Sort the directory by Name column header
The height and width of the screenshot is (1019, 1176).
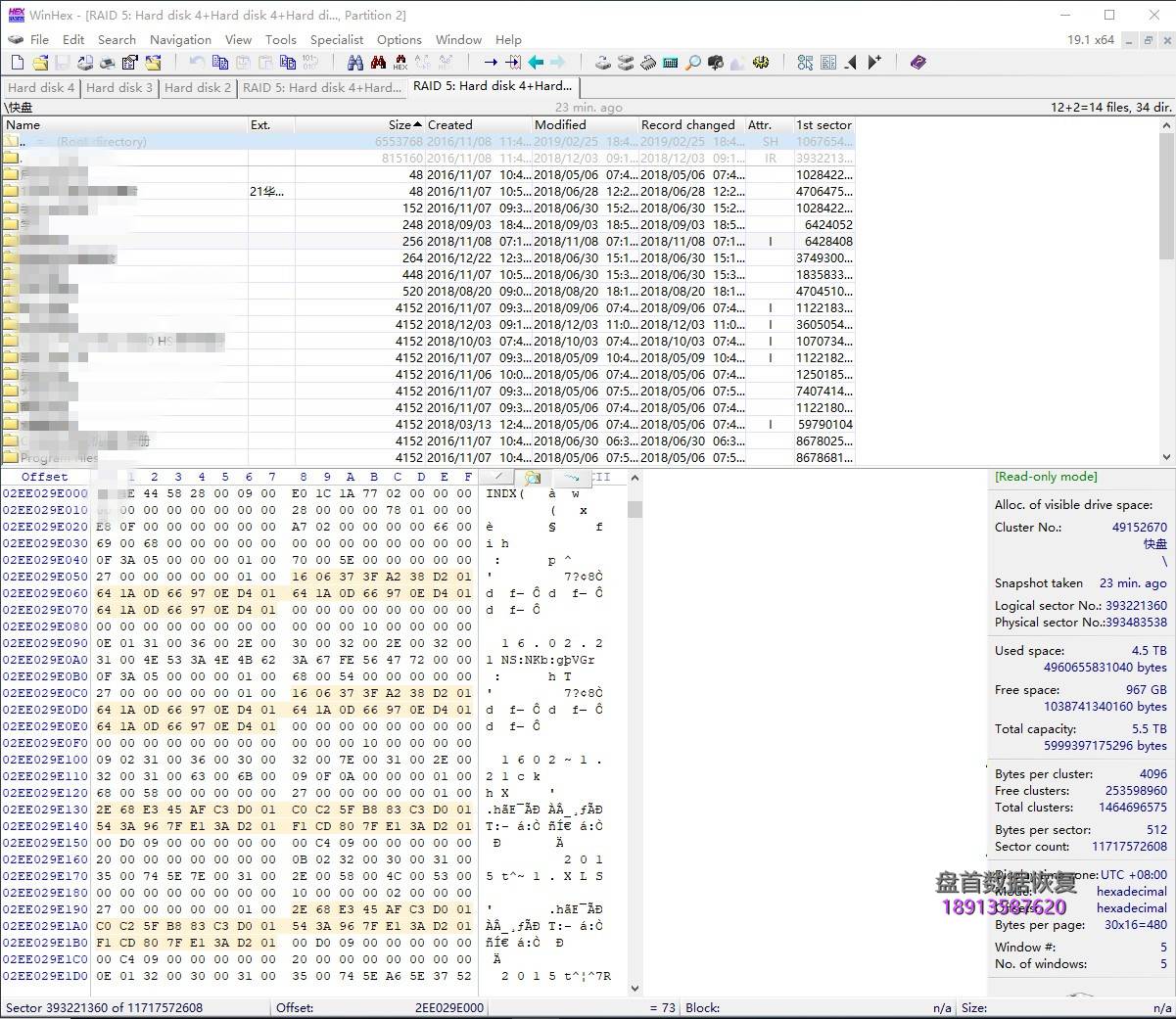[125, 125]
